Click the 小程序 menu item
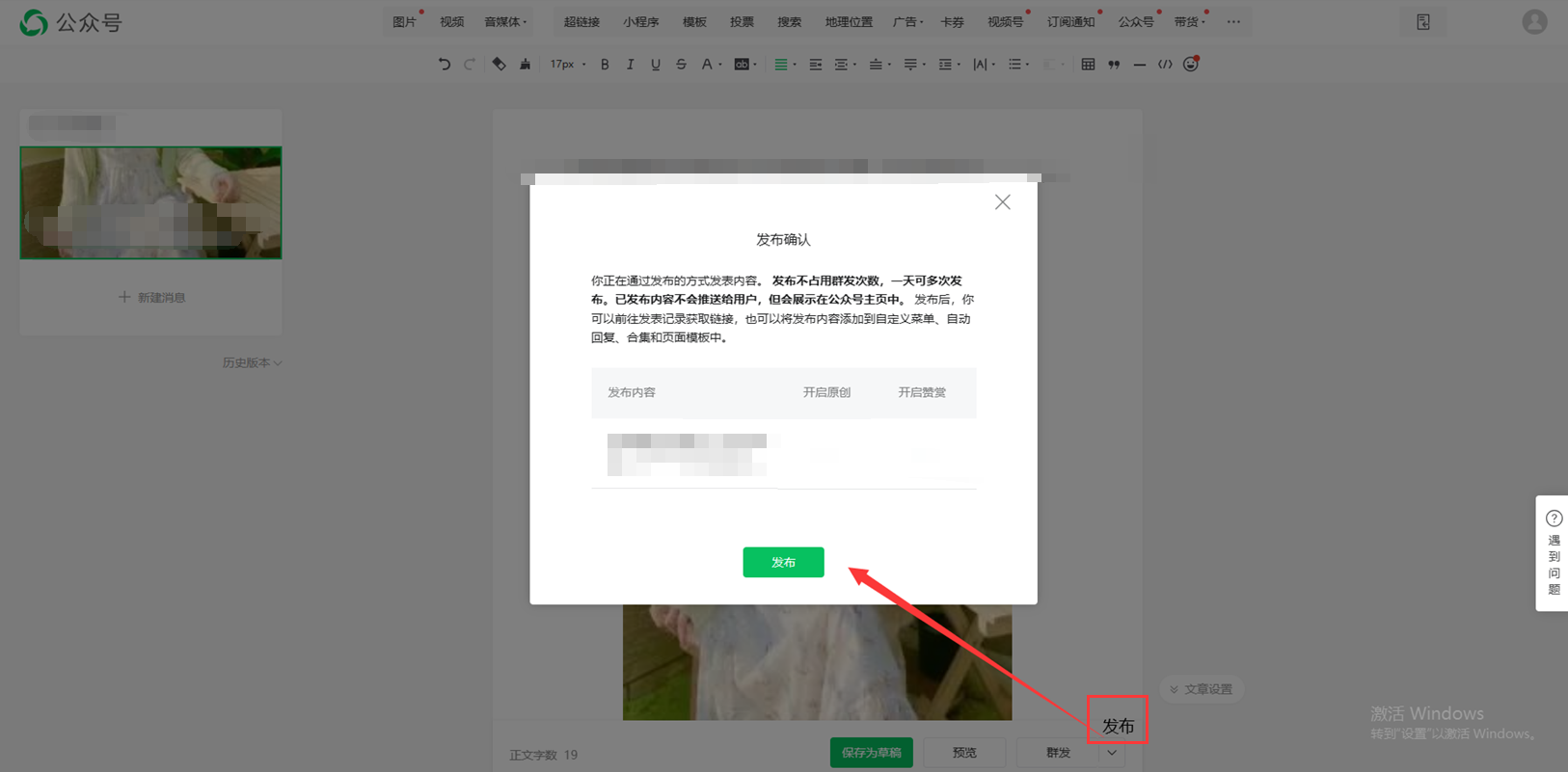Image resolution: width=1568 pixels, height=772 pixels. pyautogui.click(x=640, y=22)
